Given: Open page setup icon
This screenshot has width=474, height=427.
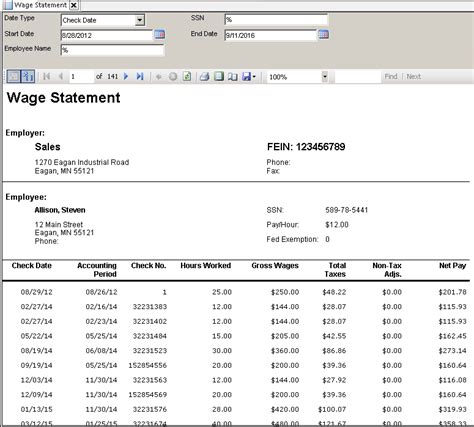Looking at the screenshot, I should tap(232, 77).
